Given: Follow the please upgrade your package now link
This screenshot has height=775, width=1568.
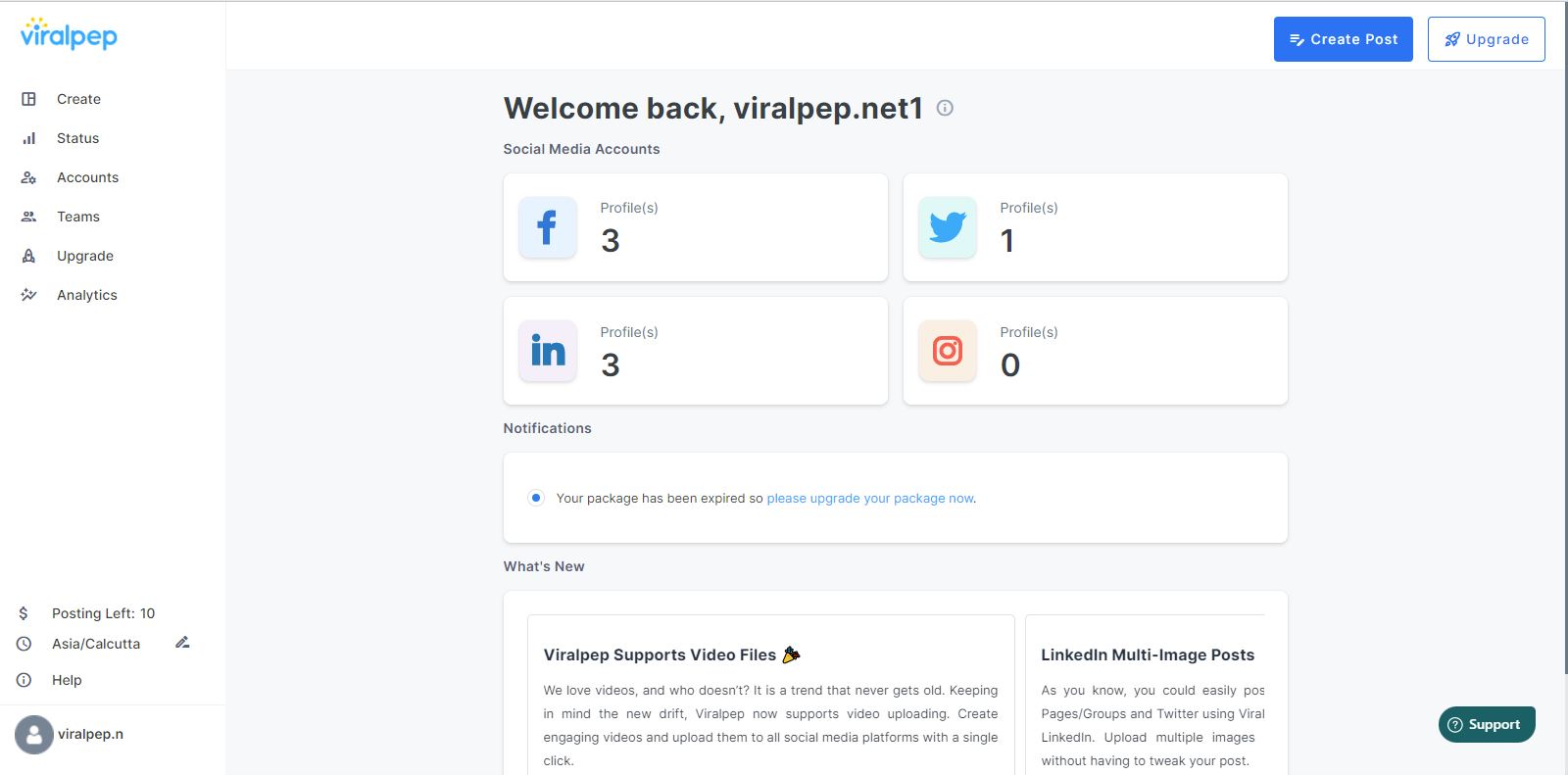Looking at the screenshot, I should click(870, 499).
